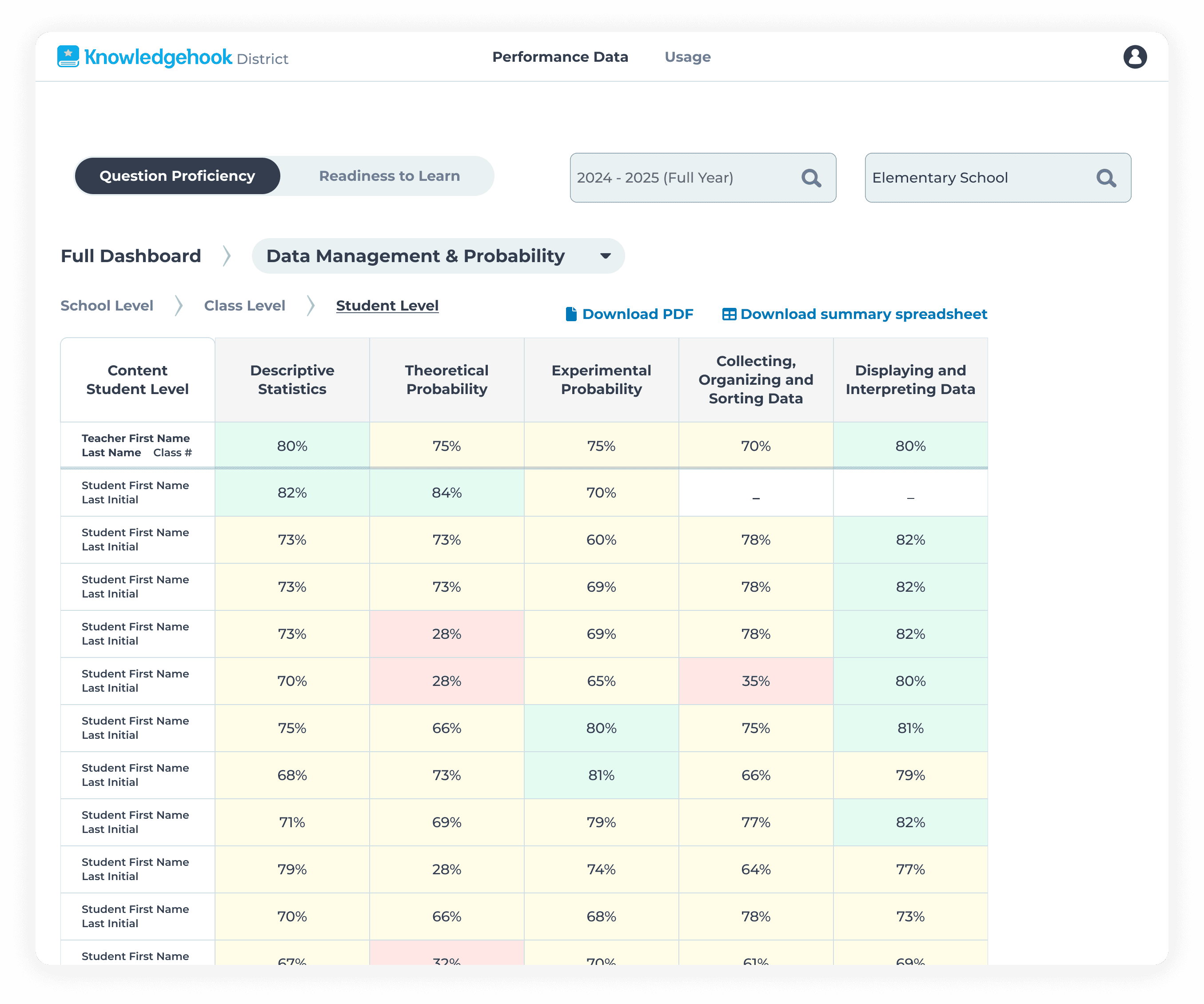Click the red 35% cell

click(755, 681)
